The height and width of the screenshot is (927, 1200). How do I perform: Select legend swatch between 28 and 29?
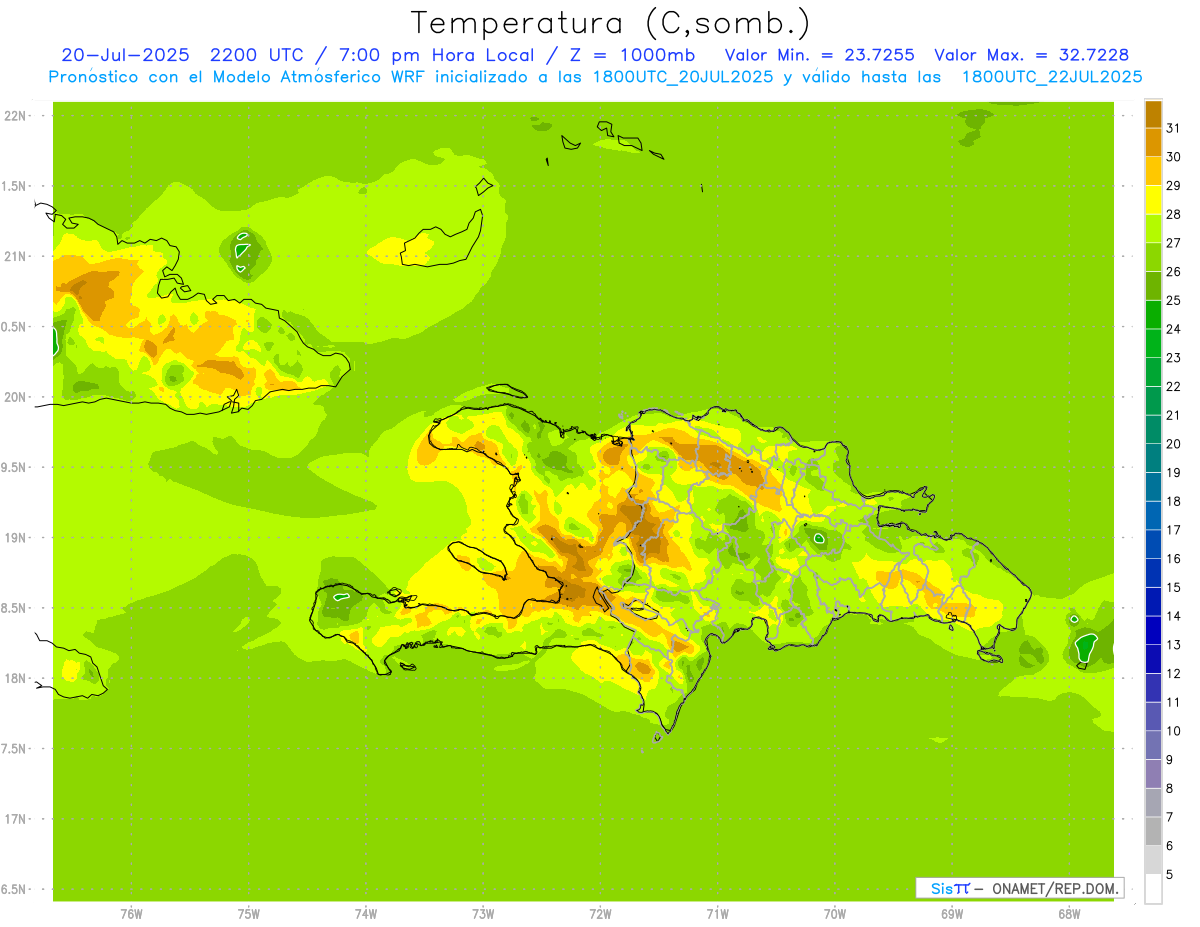pyautogui.click(x=1153, y=200)
